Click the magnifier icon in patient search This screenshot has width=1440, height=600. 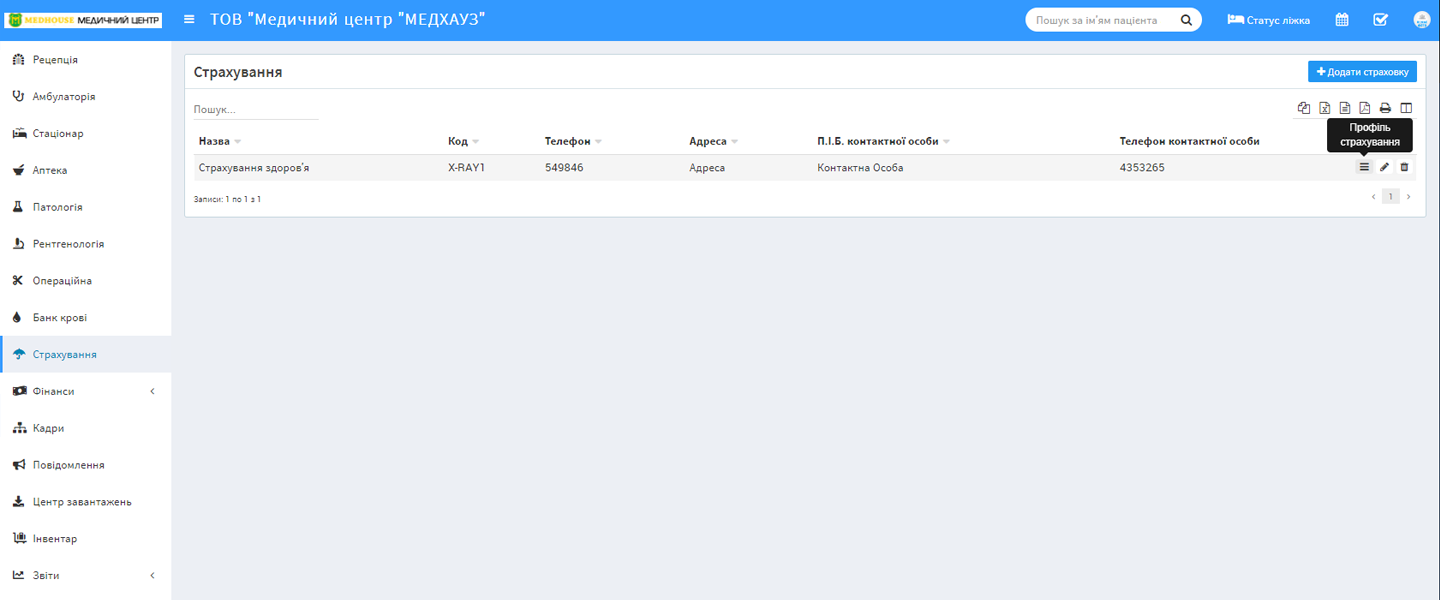pyautogui.click(x=1186, y=20)
